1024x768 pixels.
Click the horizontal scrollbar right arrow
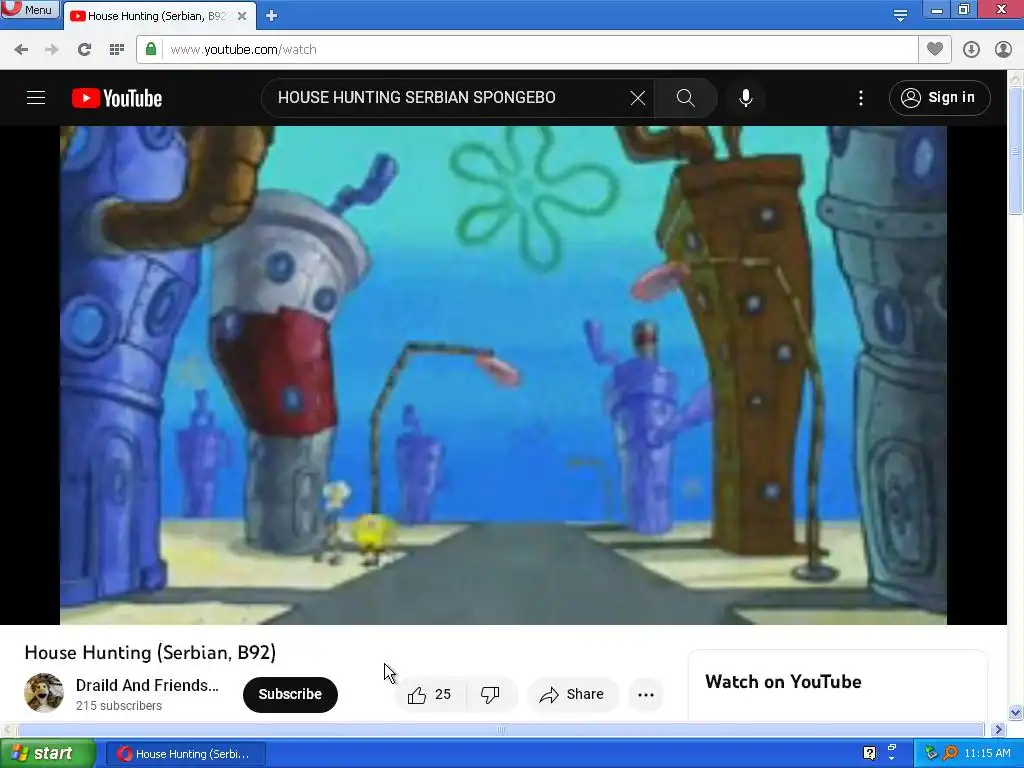pos(998,729)
